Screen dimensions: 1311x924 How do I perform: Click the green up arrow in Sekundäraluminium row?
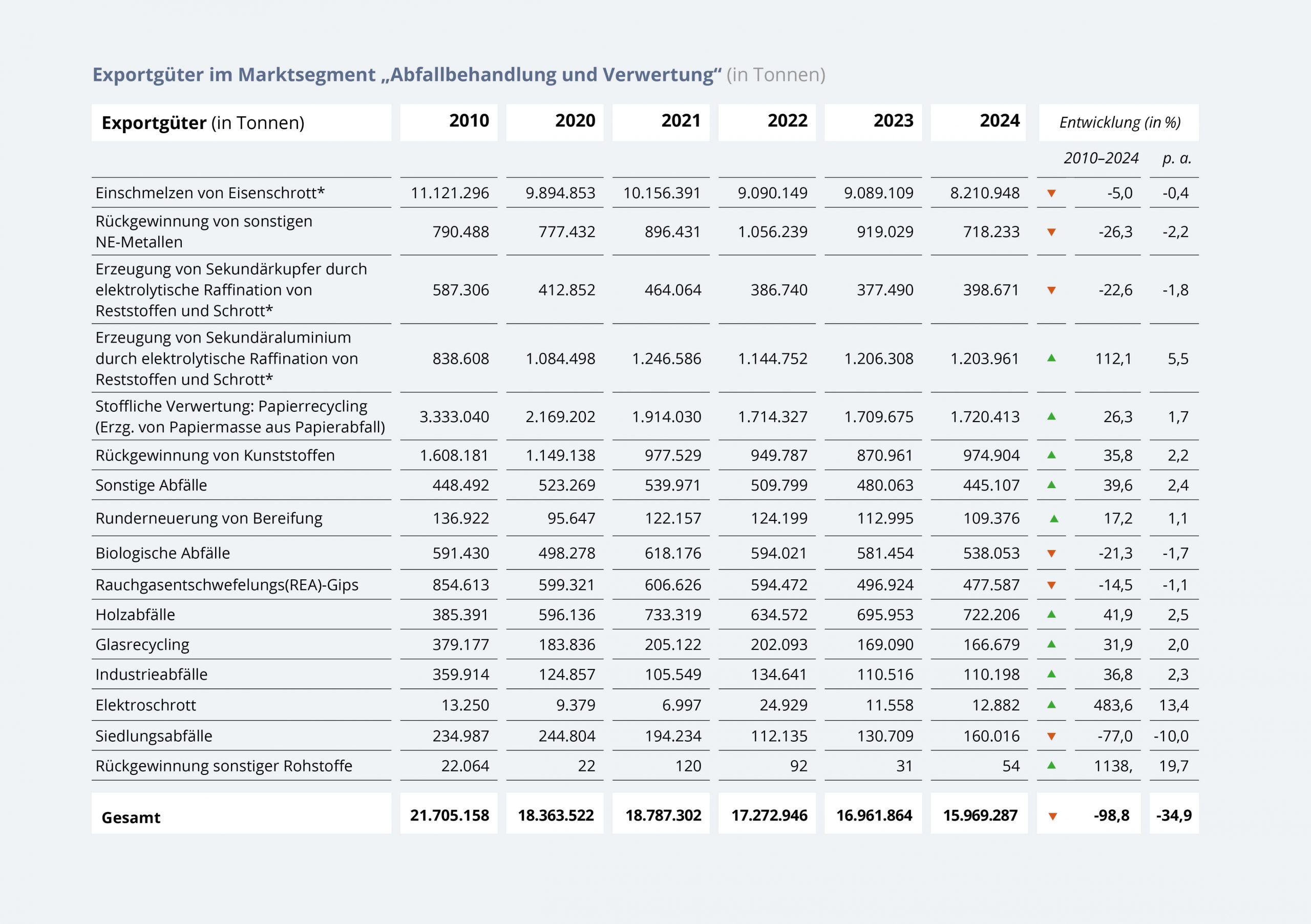pyautogui.click(x=1051, y=358)
